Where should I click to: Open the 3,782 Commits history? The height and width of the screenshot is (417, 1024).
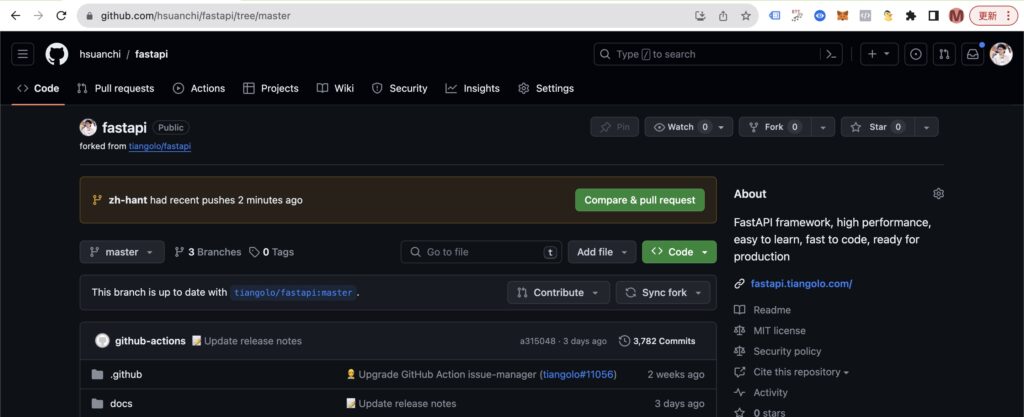(657, 341)
